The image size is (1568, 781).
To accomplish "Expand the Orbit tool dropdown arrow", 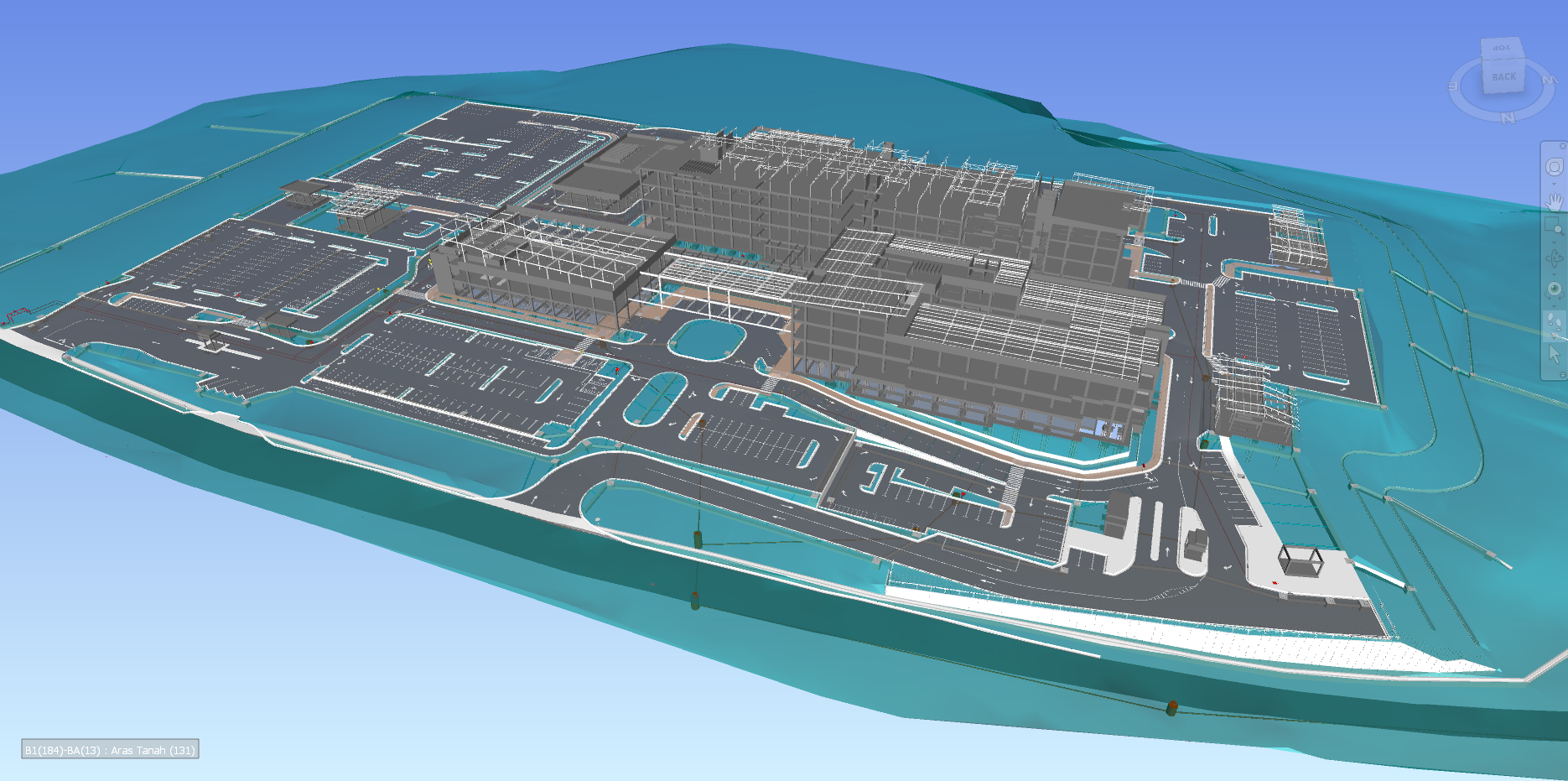I will [1555, 274].
